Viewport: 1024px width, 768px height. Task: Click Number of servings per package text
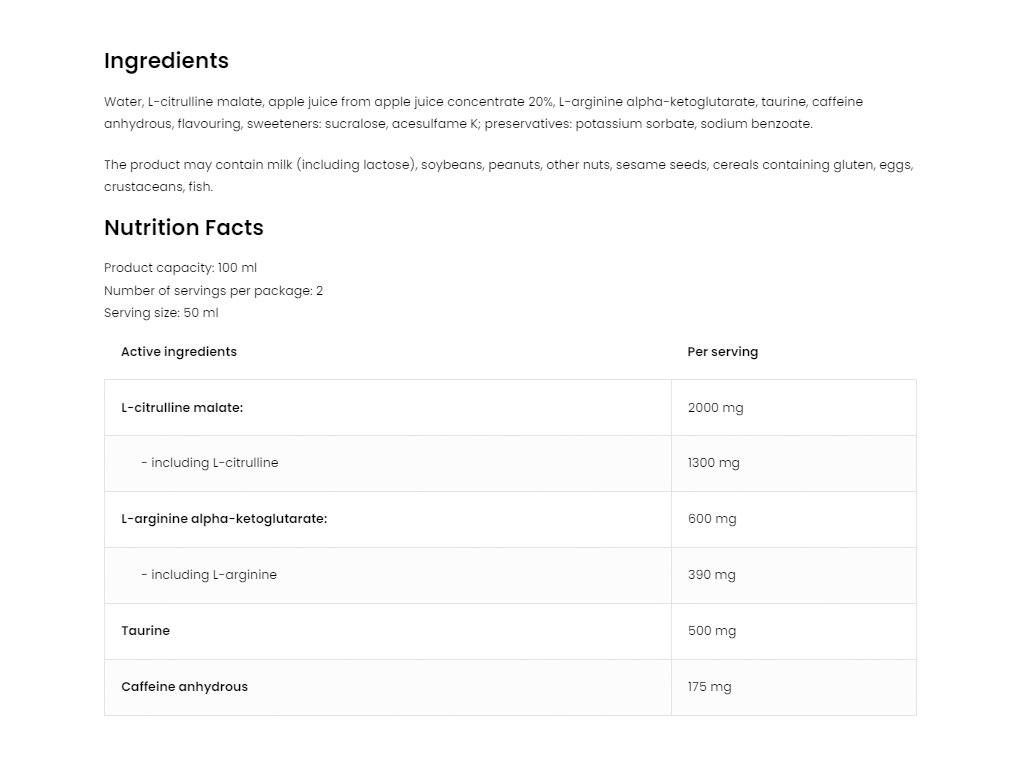click(213, 291)
